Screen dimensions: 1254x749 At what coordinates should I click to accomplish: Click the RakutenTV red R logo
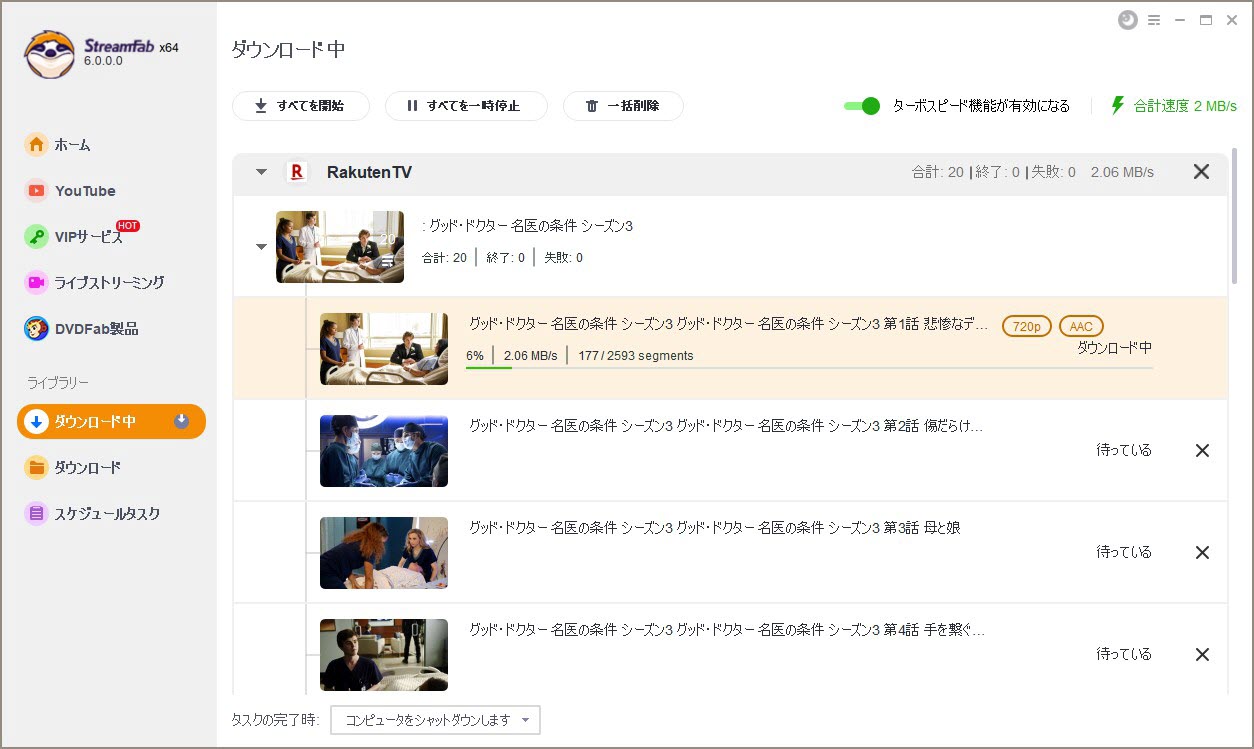296,172
